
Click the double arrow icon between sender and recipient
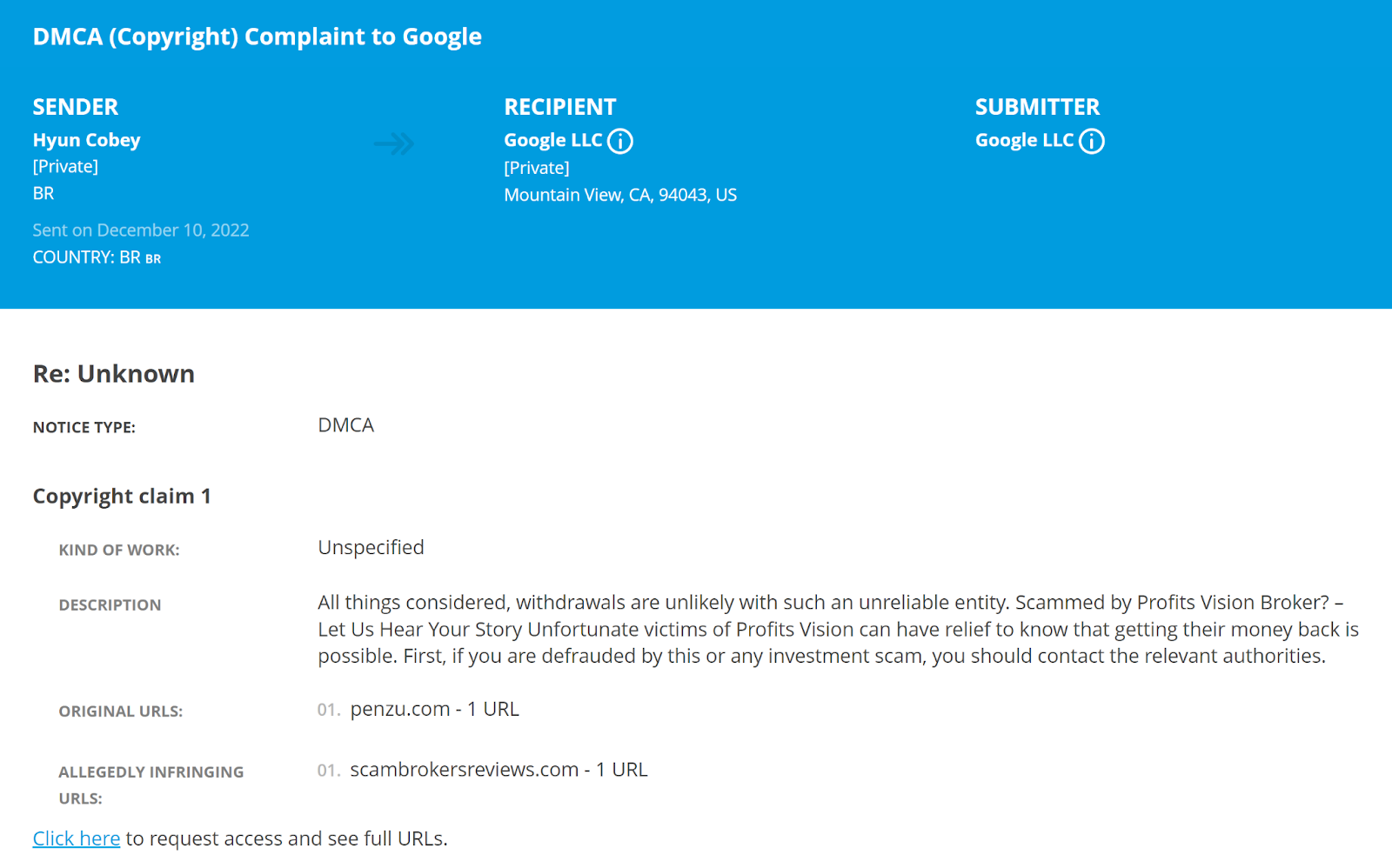[x=394, y=144]
